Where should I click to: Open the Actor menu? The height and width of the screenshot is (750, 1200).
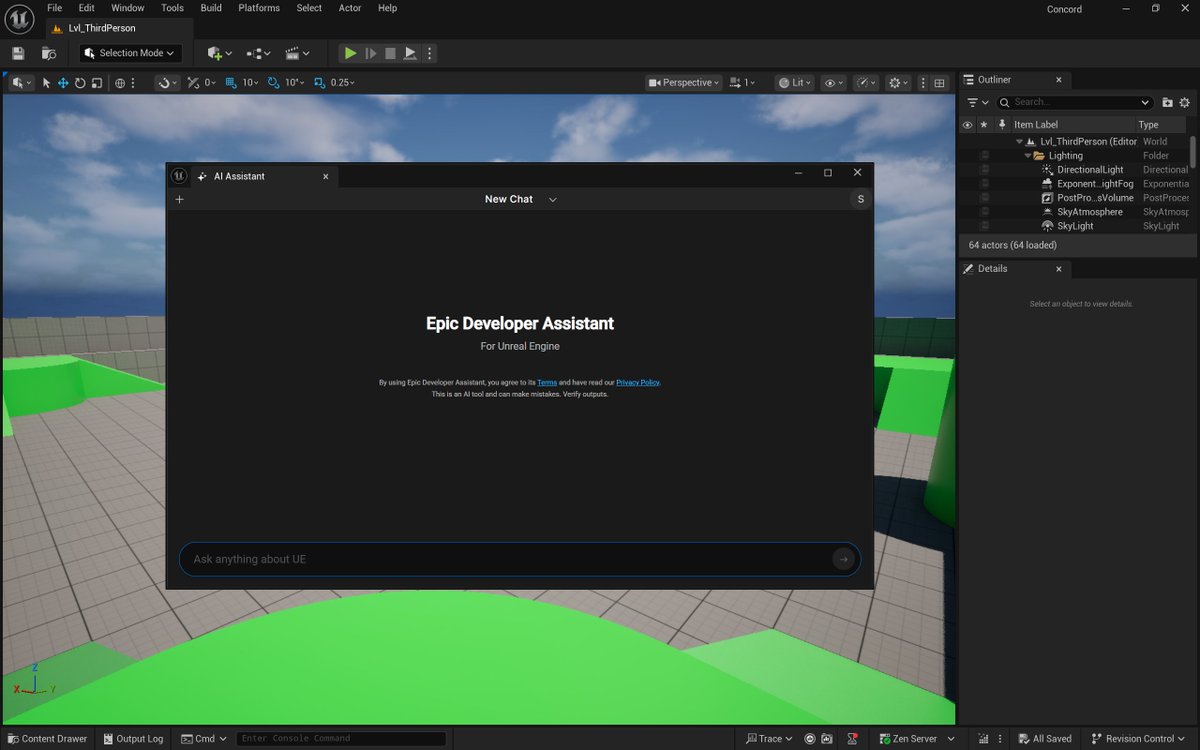tap(350, 8)
